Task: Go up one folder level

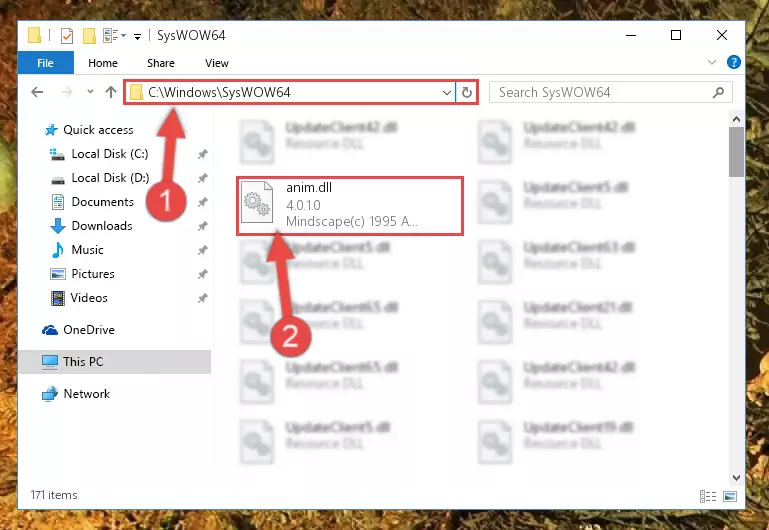Action: click(x=111, y=92)
